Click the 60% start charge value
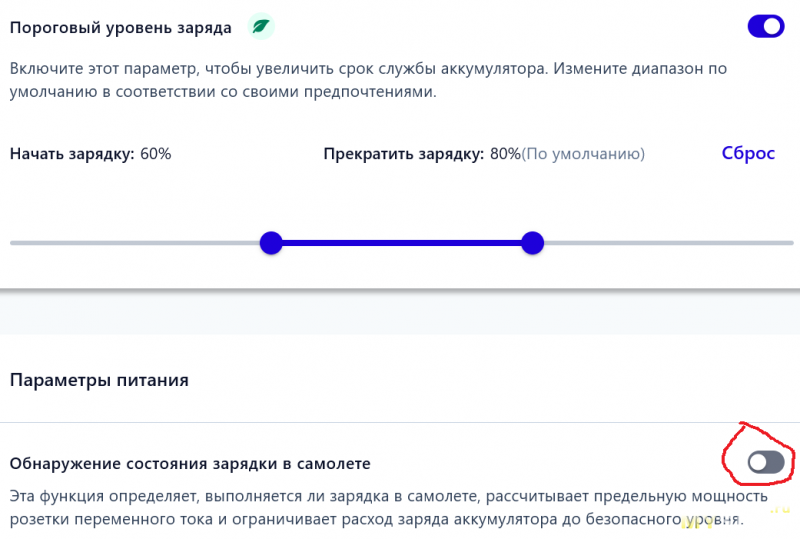 pyautogui.click(x=156, y=154)
